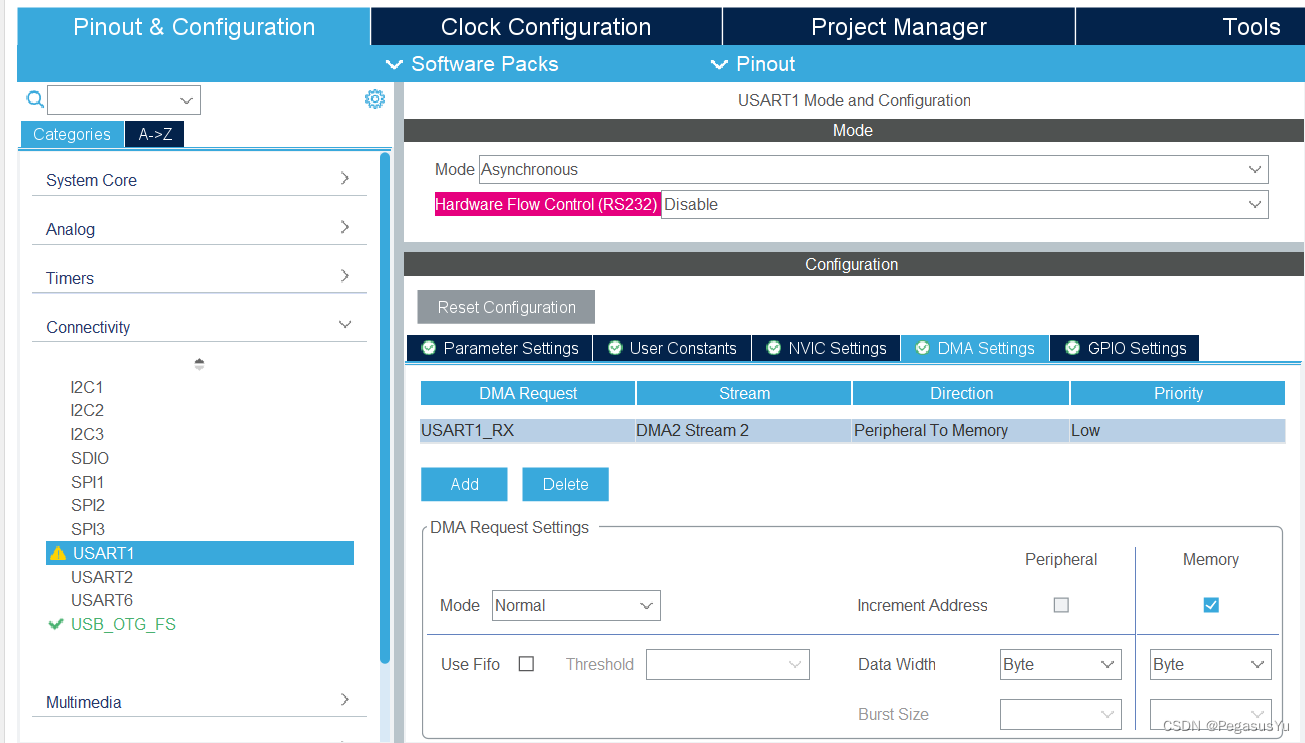The image size is (1305, 743).
Task: Open the settings gear icon
Action: [x=375, y=99]
